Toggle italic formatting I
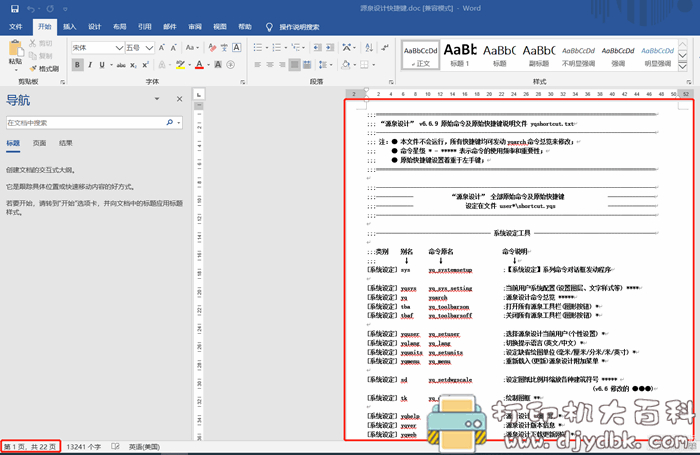 coord(90,65)
